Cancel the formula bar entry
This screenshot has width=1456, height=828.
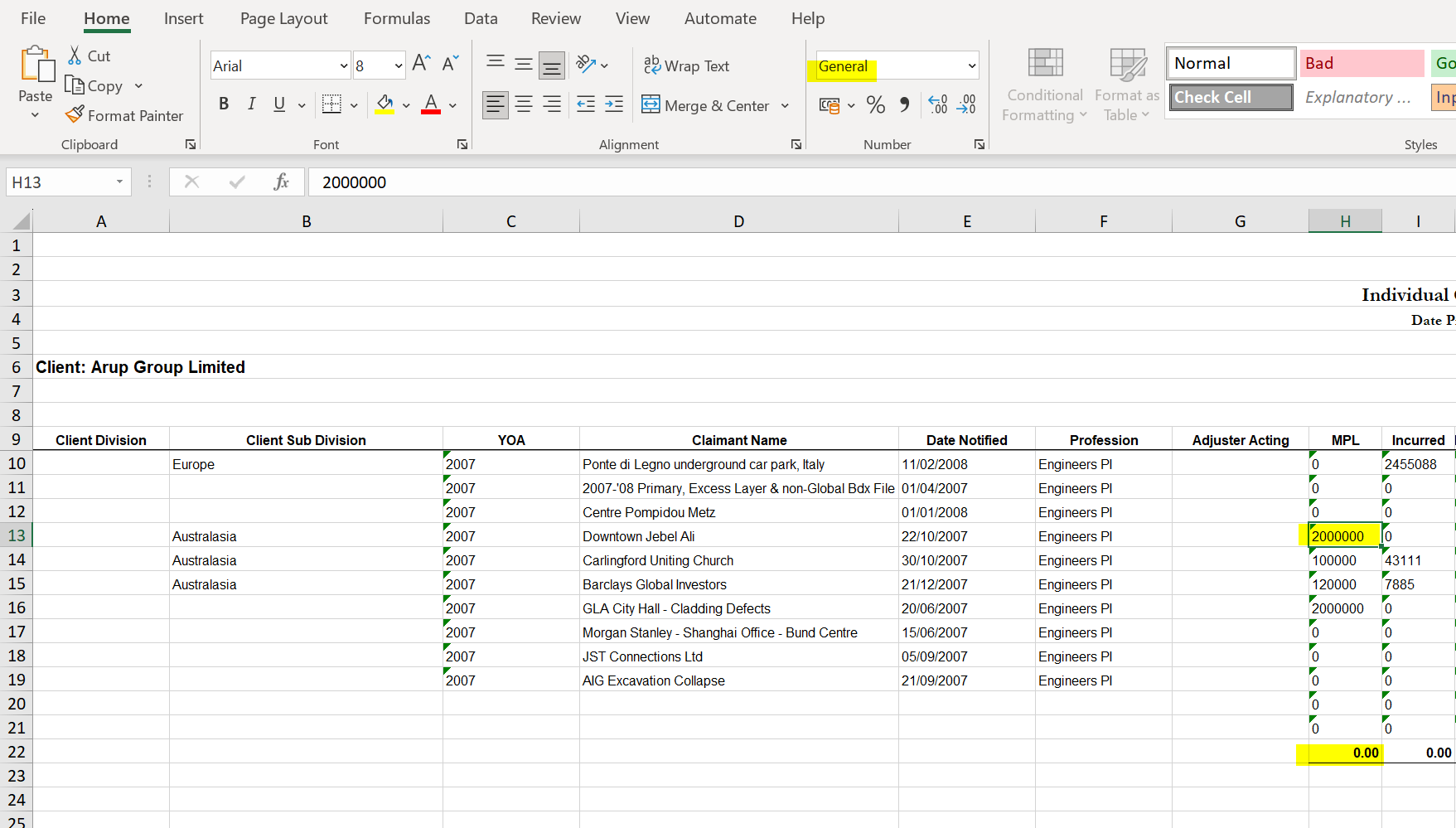(191, 182)
